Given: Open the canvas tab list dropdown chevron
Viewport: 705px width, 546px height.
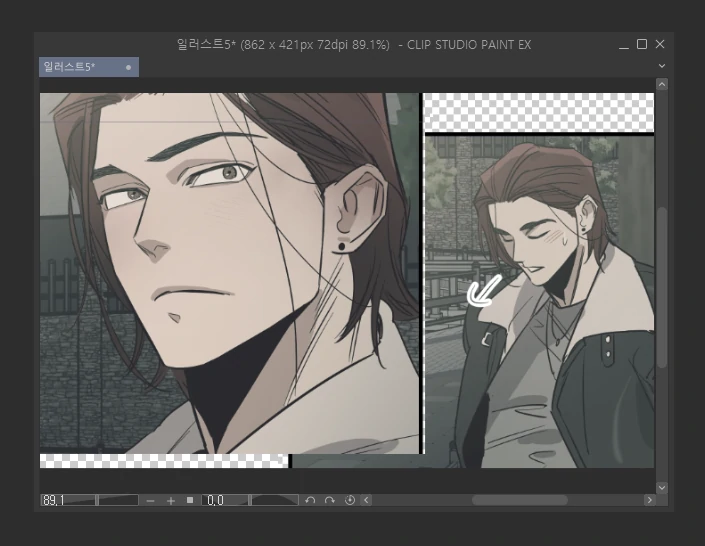Looking at the screenshot, I should tap(662, 66).
